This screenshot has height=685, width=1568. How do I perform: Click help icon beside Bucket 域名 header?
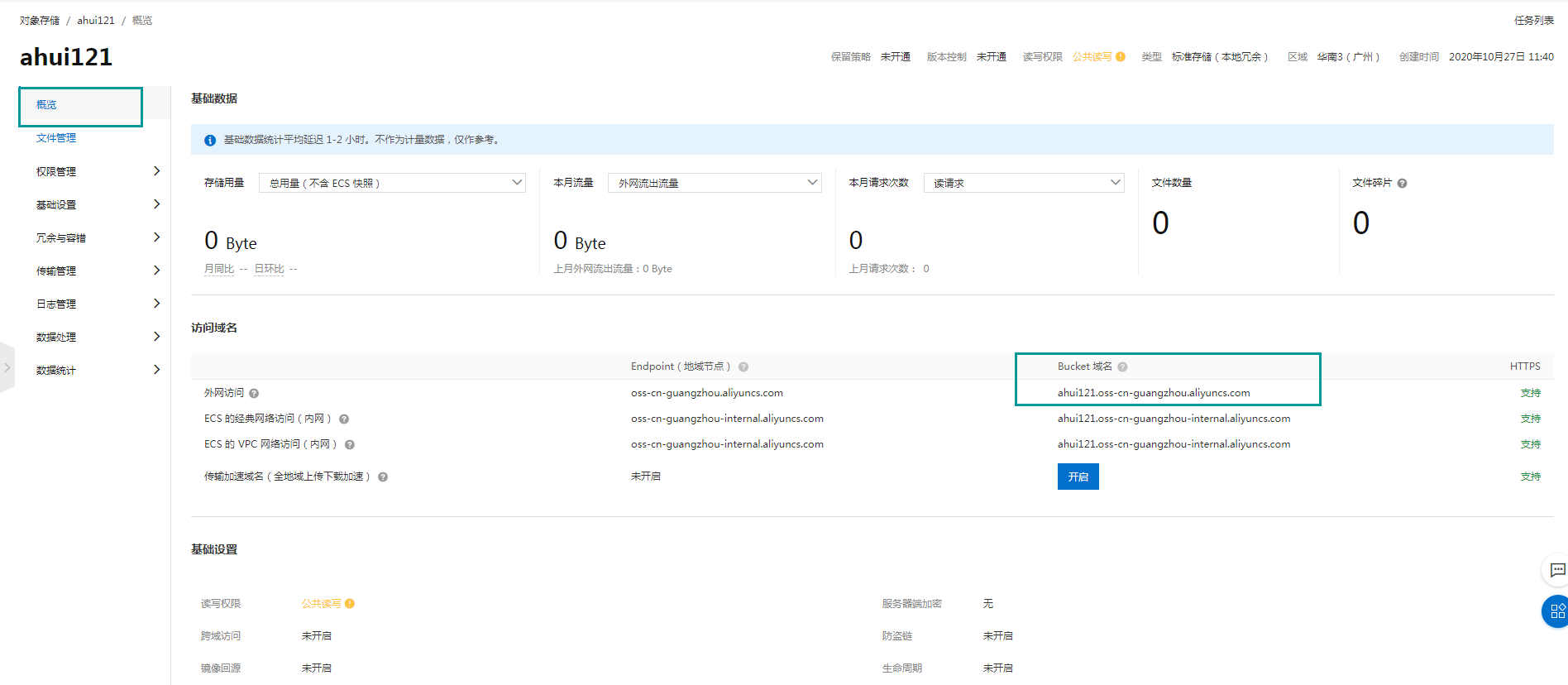1122,367
